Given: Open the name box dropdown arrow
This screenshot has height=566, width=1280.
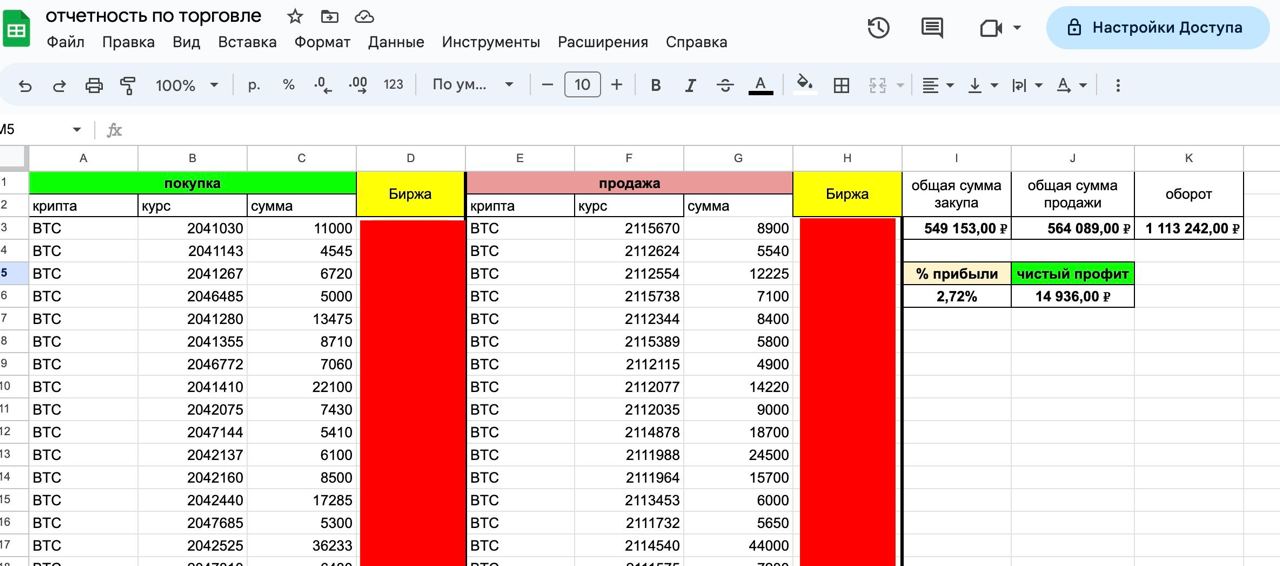Looking at the screenshot, I should [77, 130].
